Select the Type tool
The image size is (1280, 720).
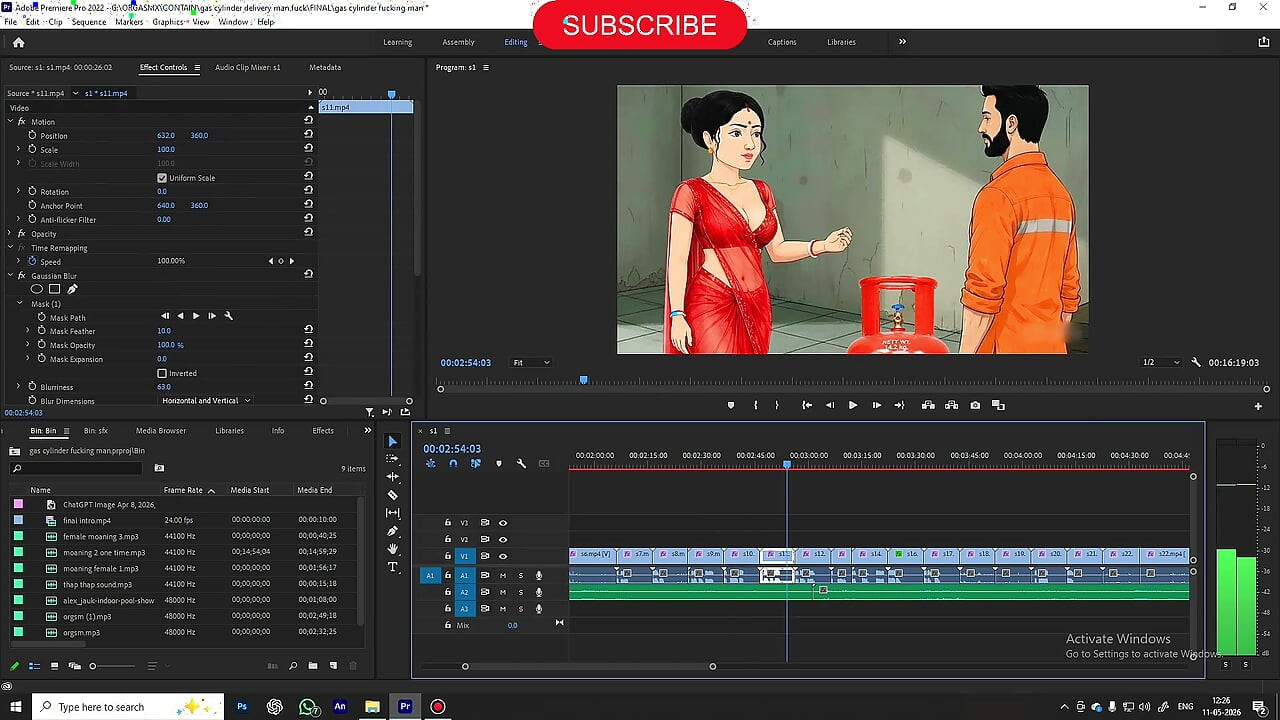click(x=392, y=567)
